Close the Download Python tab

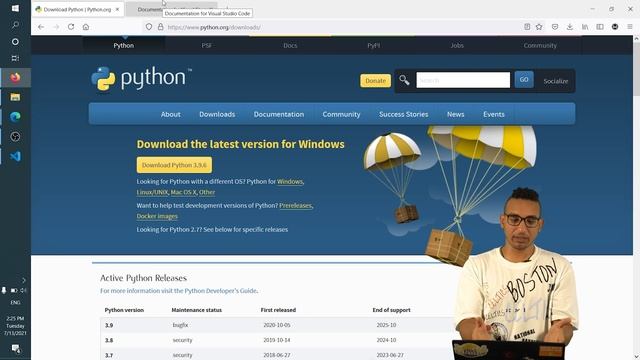click(117, 9)
